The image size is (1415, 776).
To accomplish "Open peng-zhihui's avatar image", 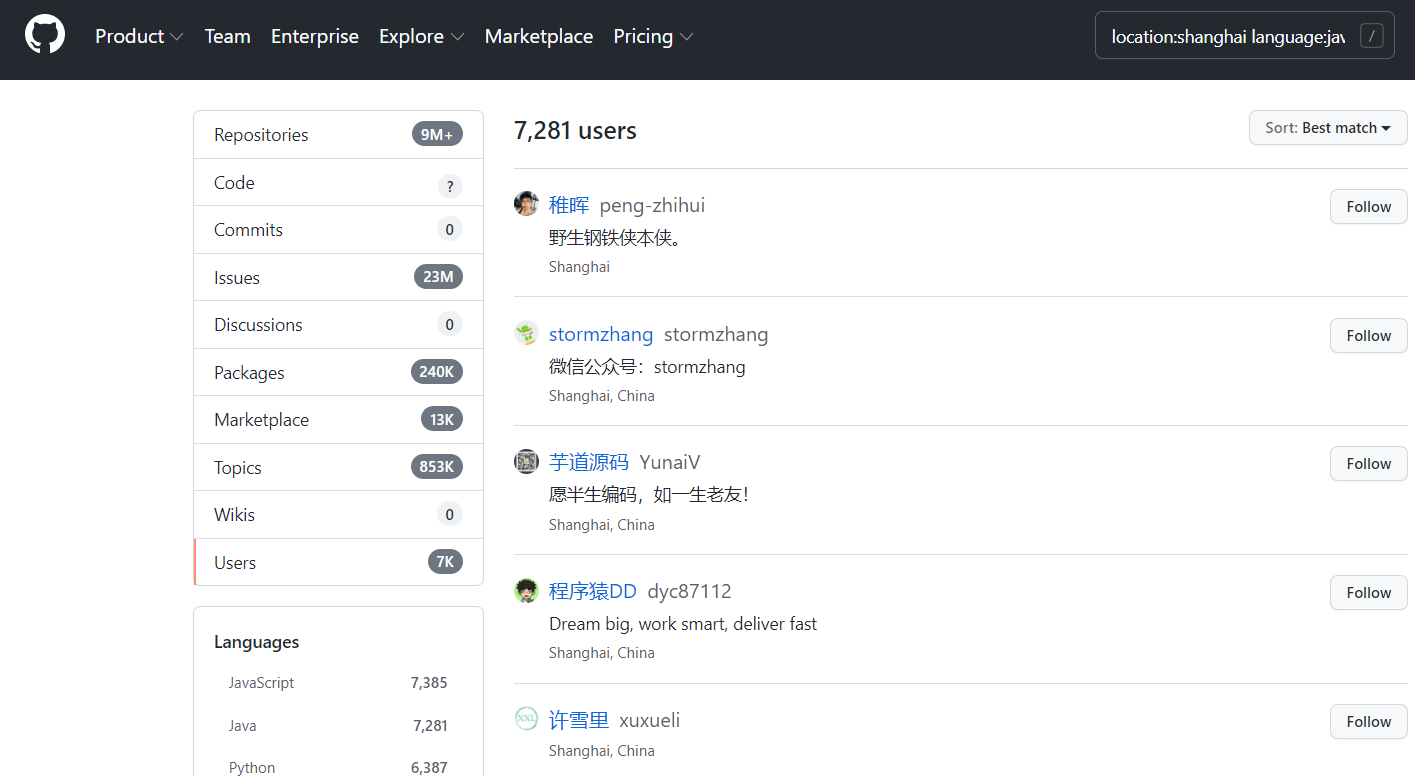I will pos(526,204).
